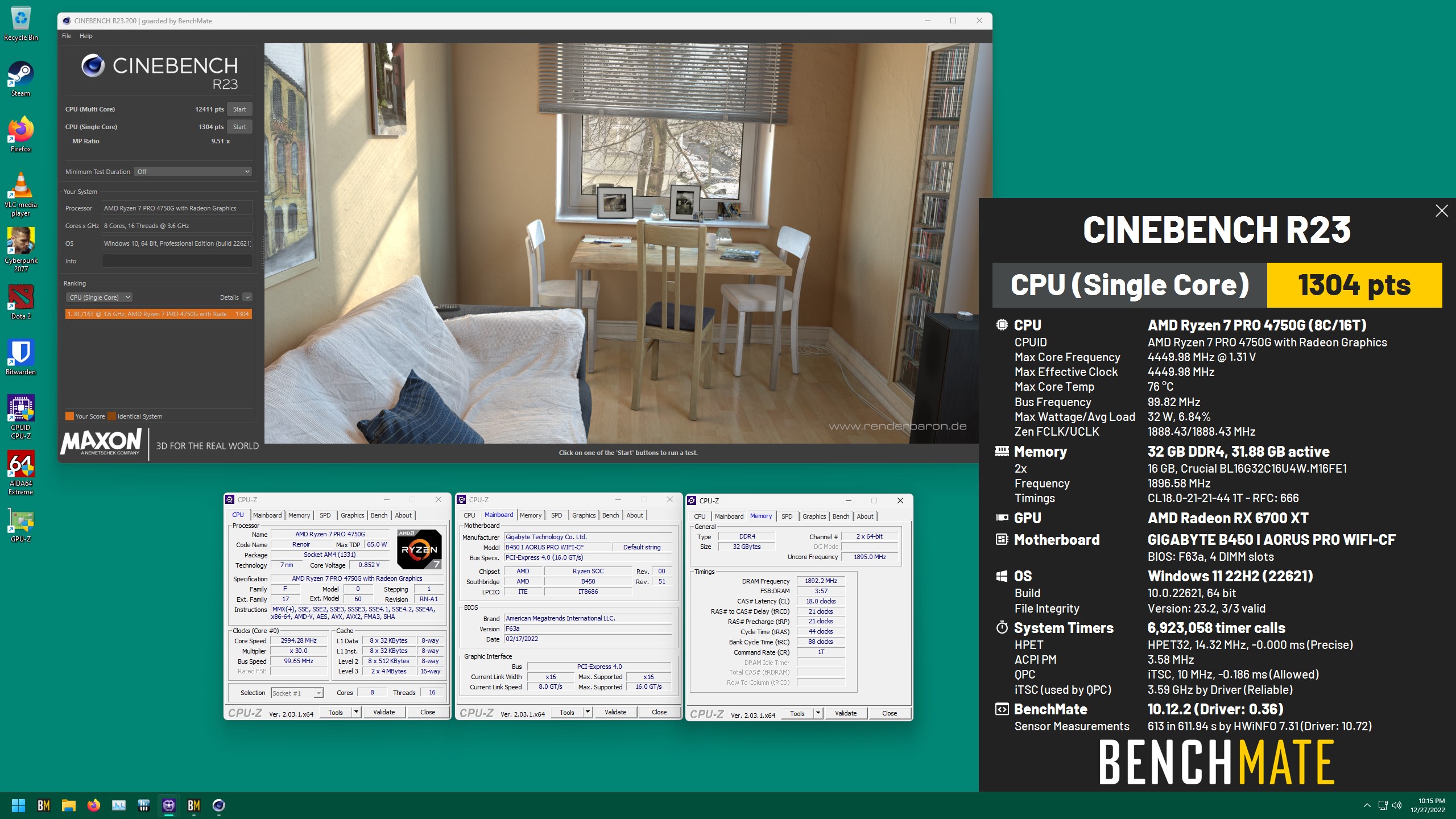This screenshot has width=1456, height=819.
Task: Open CPUID CPU-Z desktop shortcut
Action: [21, 417]
